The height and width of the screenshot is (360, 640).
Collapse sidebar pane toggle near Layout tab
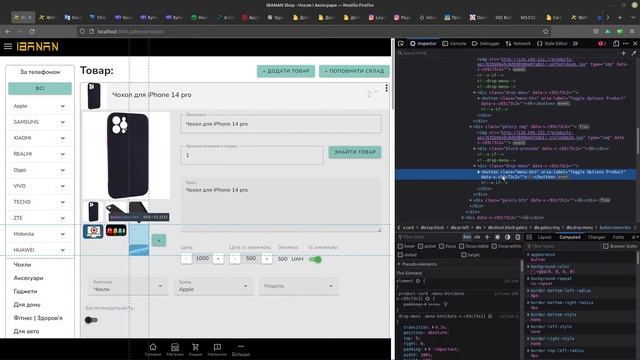tap(529, 237)
